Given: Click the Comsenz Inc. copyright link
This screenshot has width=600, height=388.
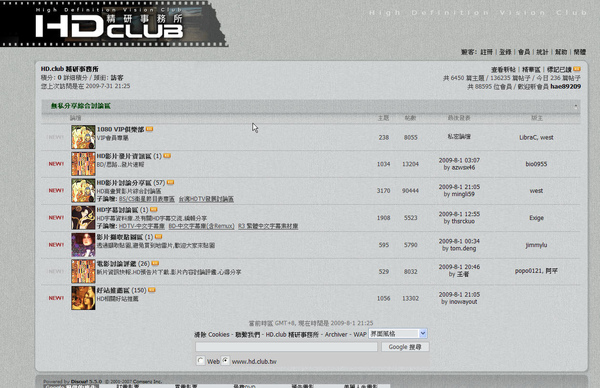Looking at the screenshot, I should click(147, 381).
